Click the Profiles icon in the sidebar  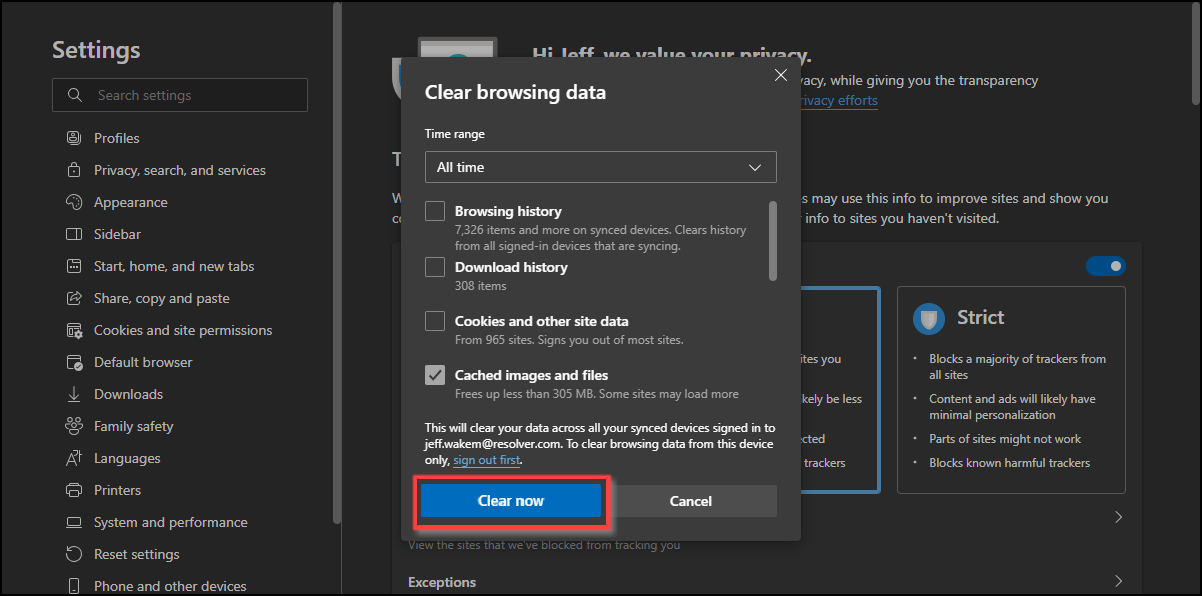(x=73, y=138)
